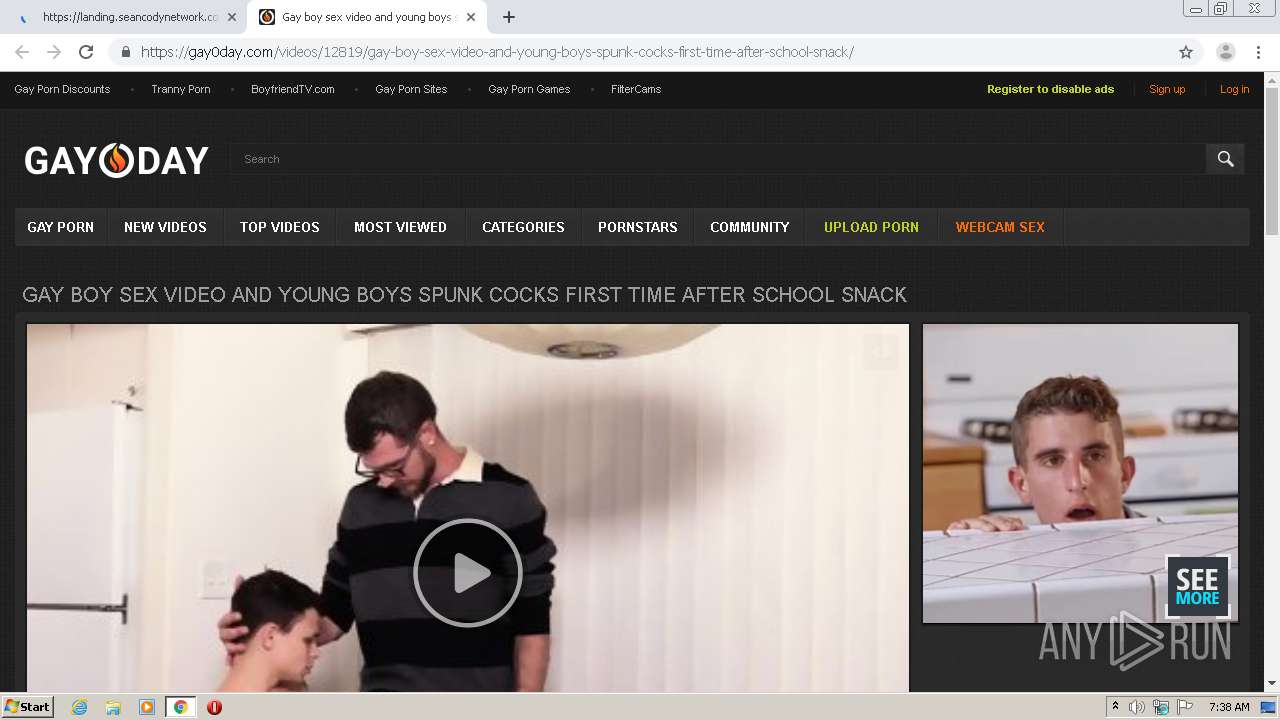Click Register to disable ads
The image size is (1280, 720).
(1050, 89)
